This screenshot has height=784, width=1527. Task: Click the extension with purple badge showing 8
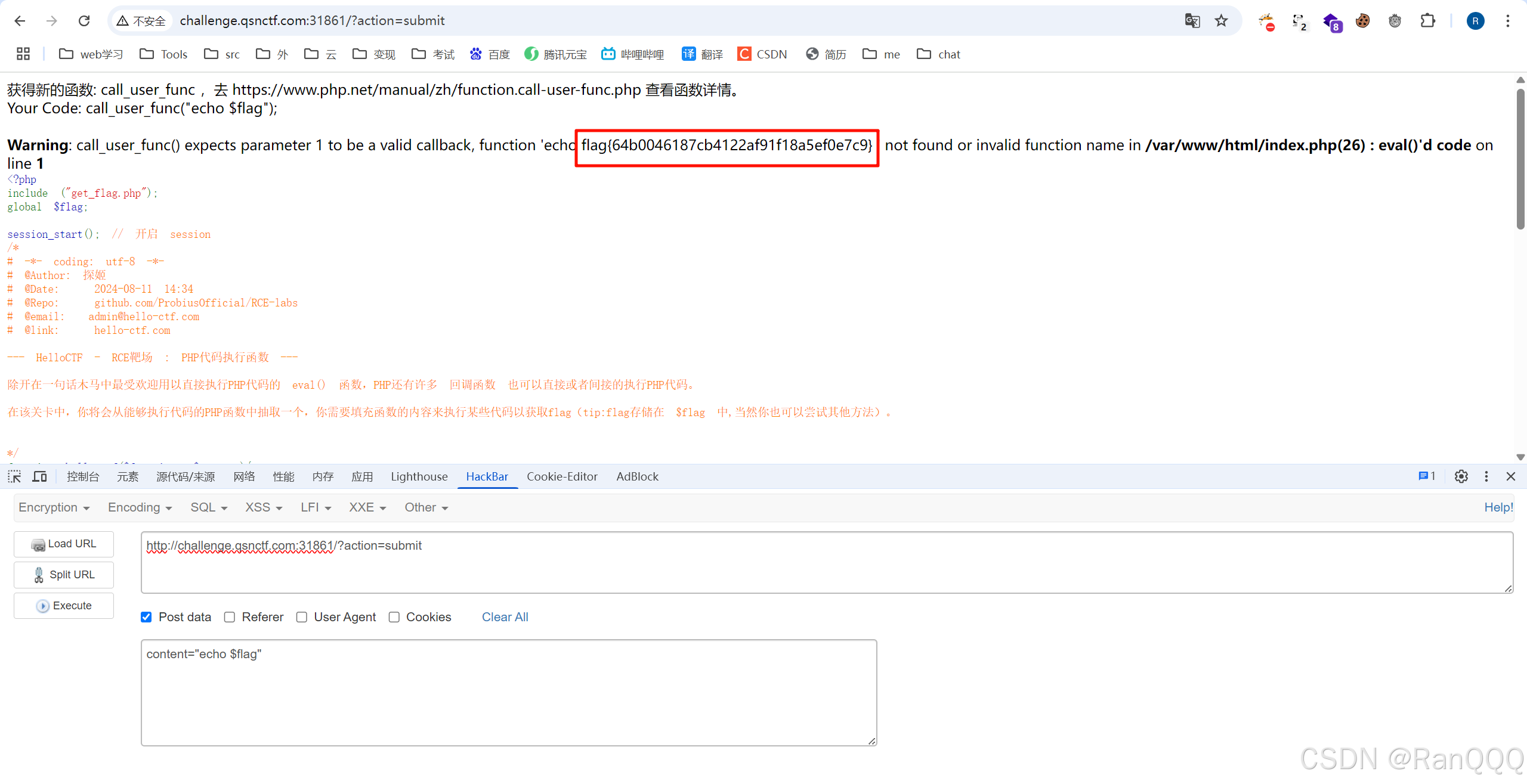pyautogui.click(x=1333, y=20)
